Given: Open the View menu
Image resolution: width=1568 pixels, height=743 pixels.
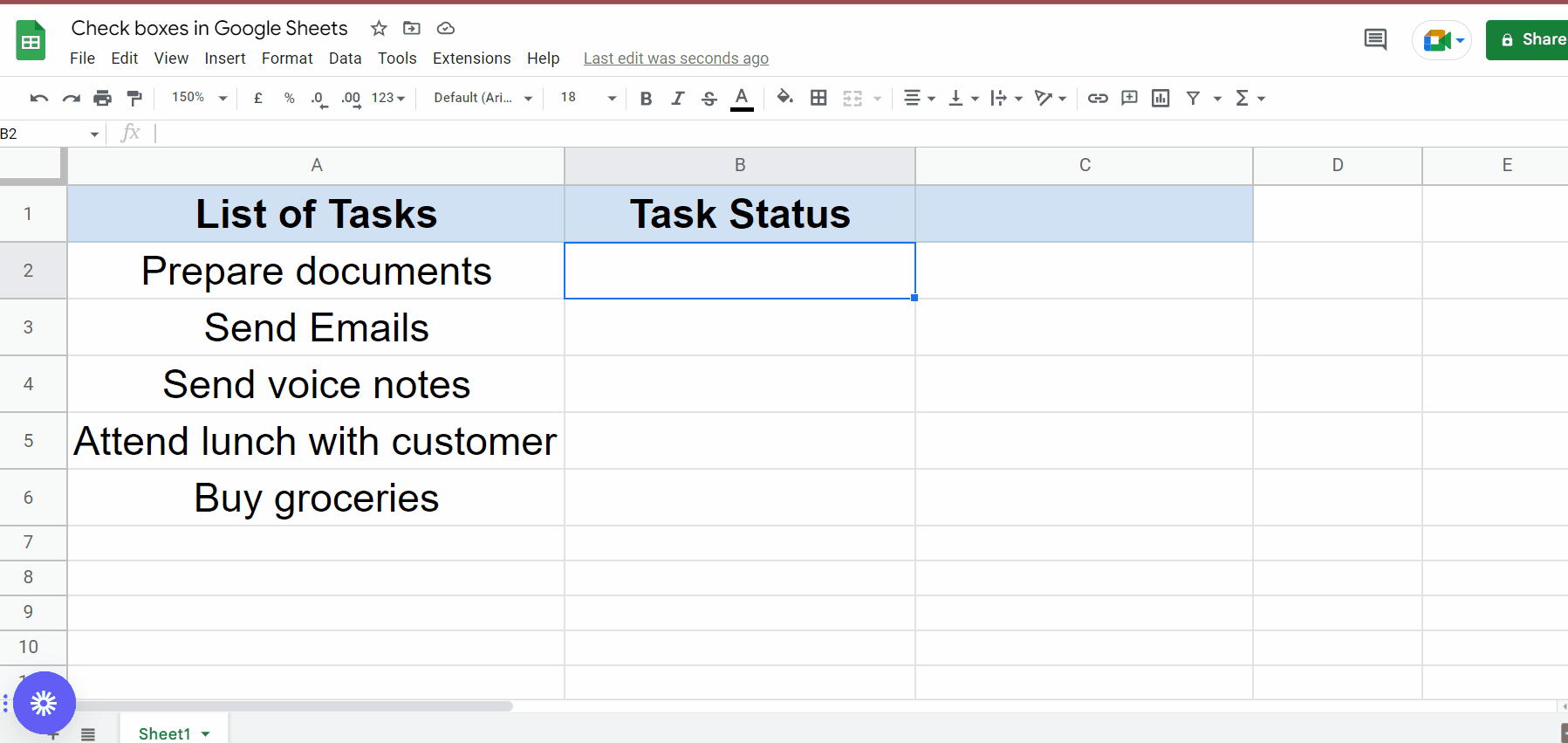Looking at the screenshot, I should pyautogui.click(x=171, y=58).
